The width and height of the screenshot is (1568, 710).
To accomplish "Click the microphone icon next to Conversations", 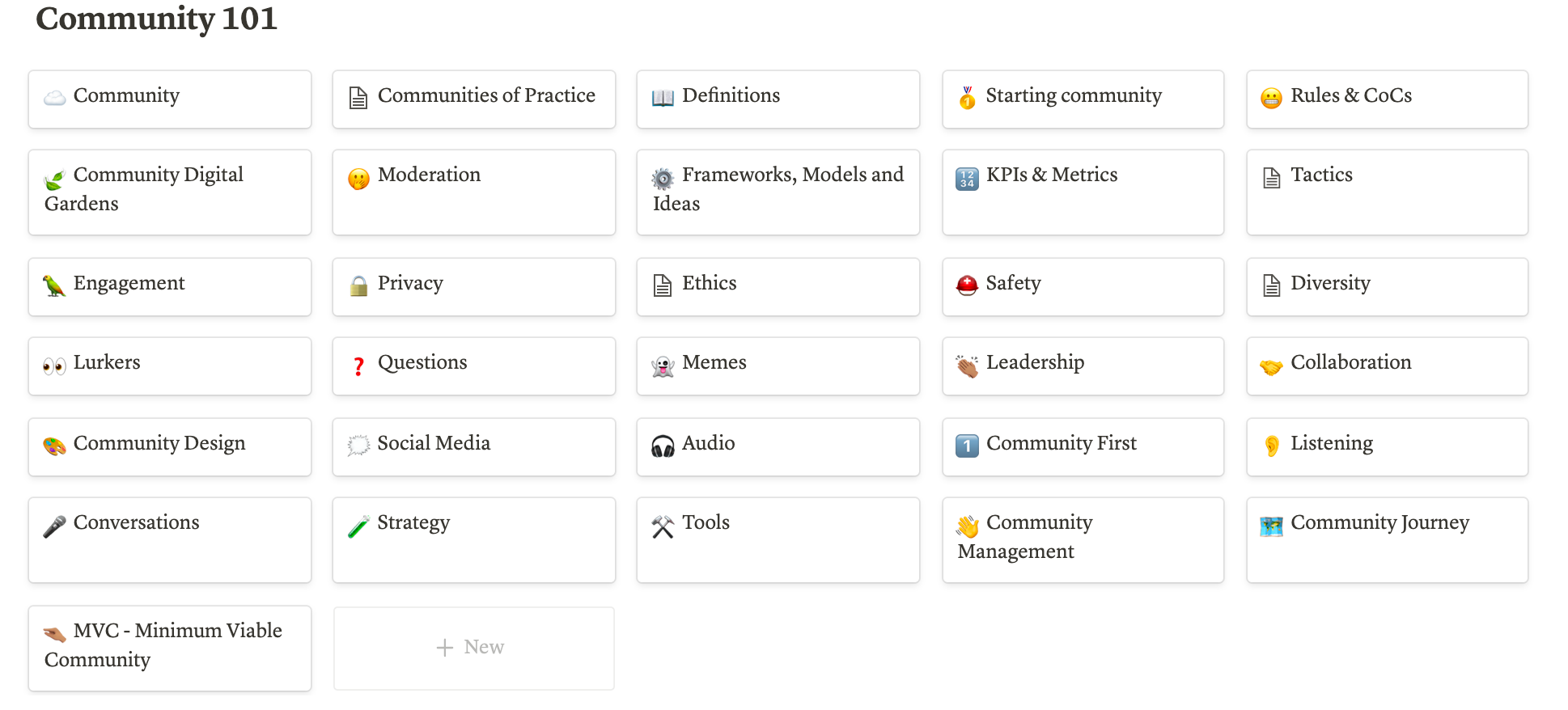I will click(54, 526).
